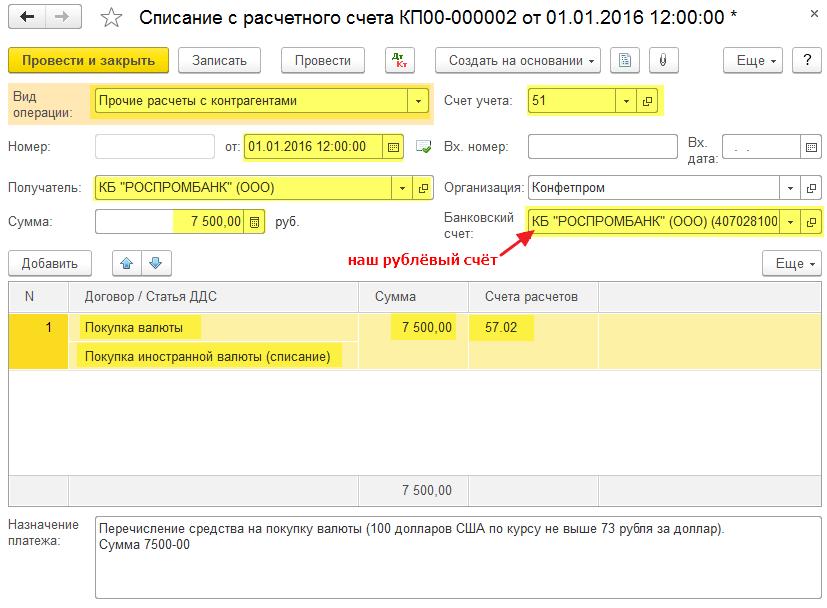Go forward with the right arrow button
Viewport: 827px width, 608px height.
click(63, 17)
